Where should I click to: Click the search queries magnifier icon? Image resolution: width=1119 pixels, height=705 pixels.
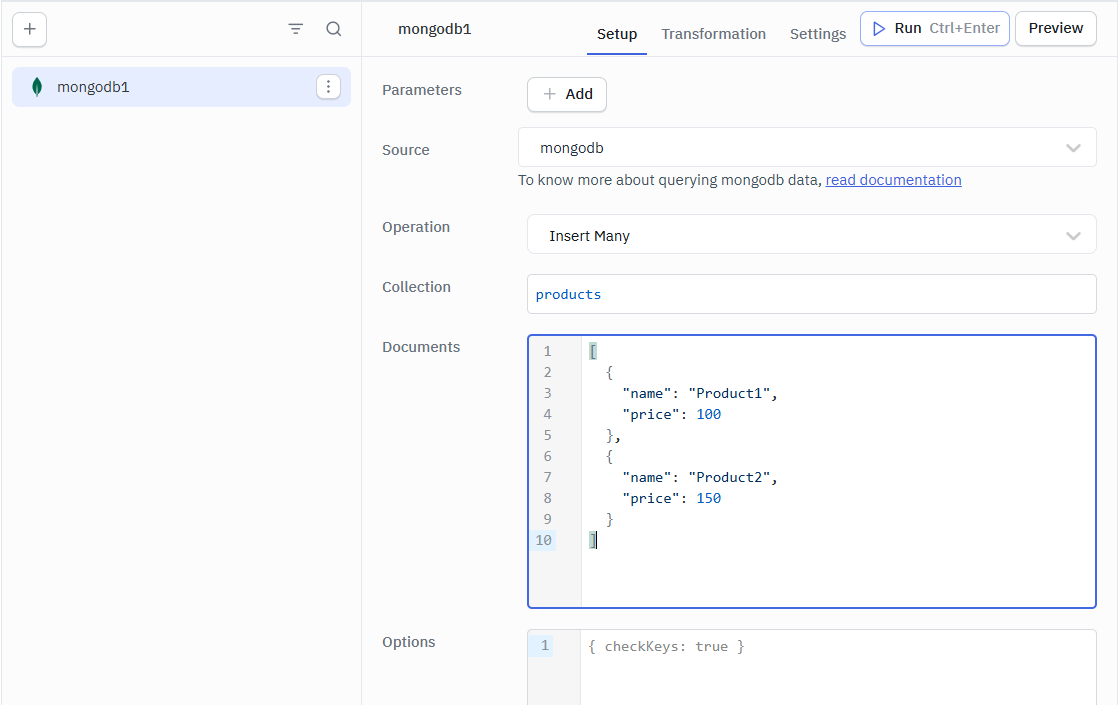pos(334,29)
